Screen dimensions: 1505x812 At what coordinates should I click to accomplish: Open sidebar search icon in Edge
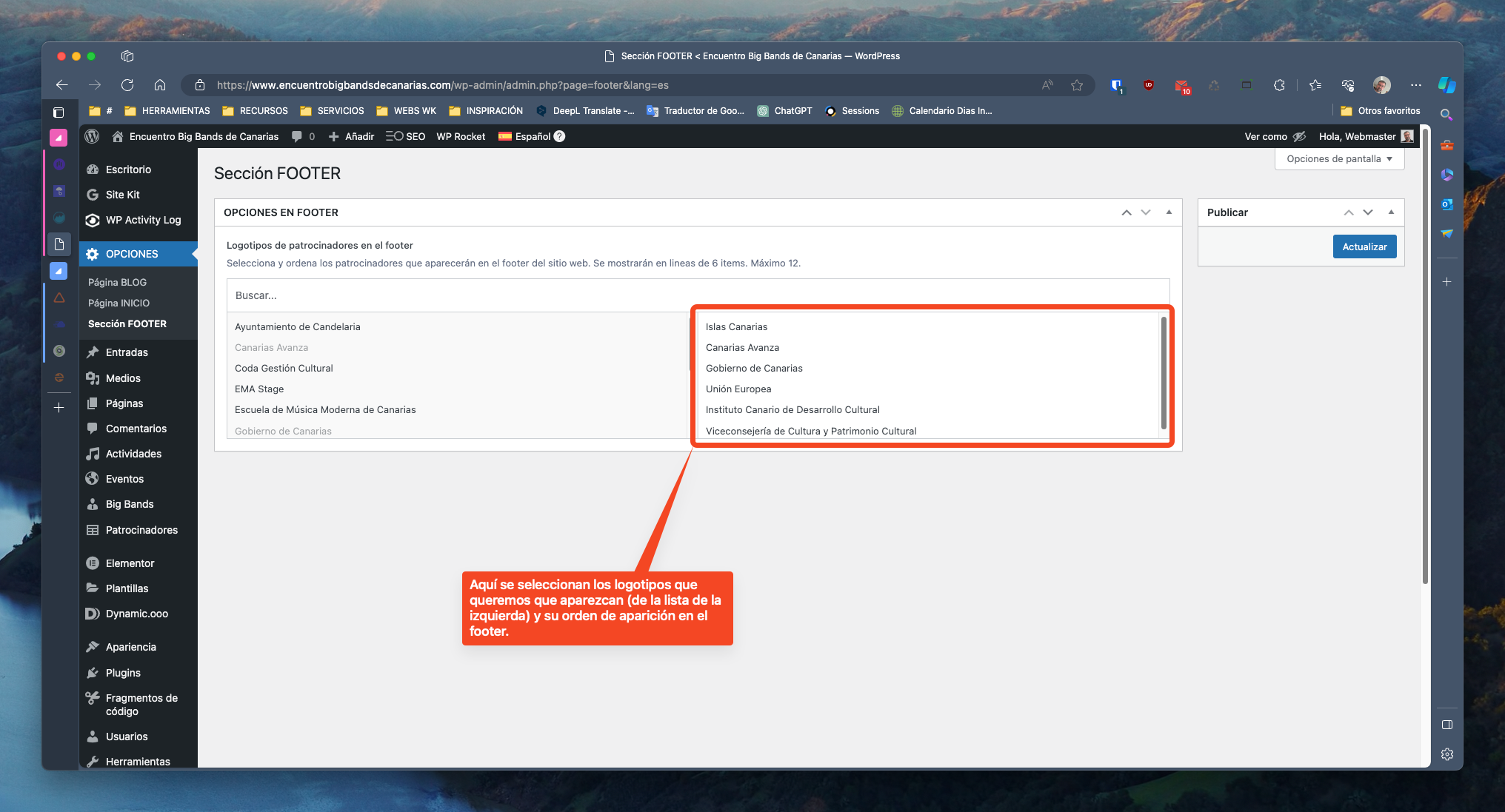(1446, 115)
